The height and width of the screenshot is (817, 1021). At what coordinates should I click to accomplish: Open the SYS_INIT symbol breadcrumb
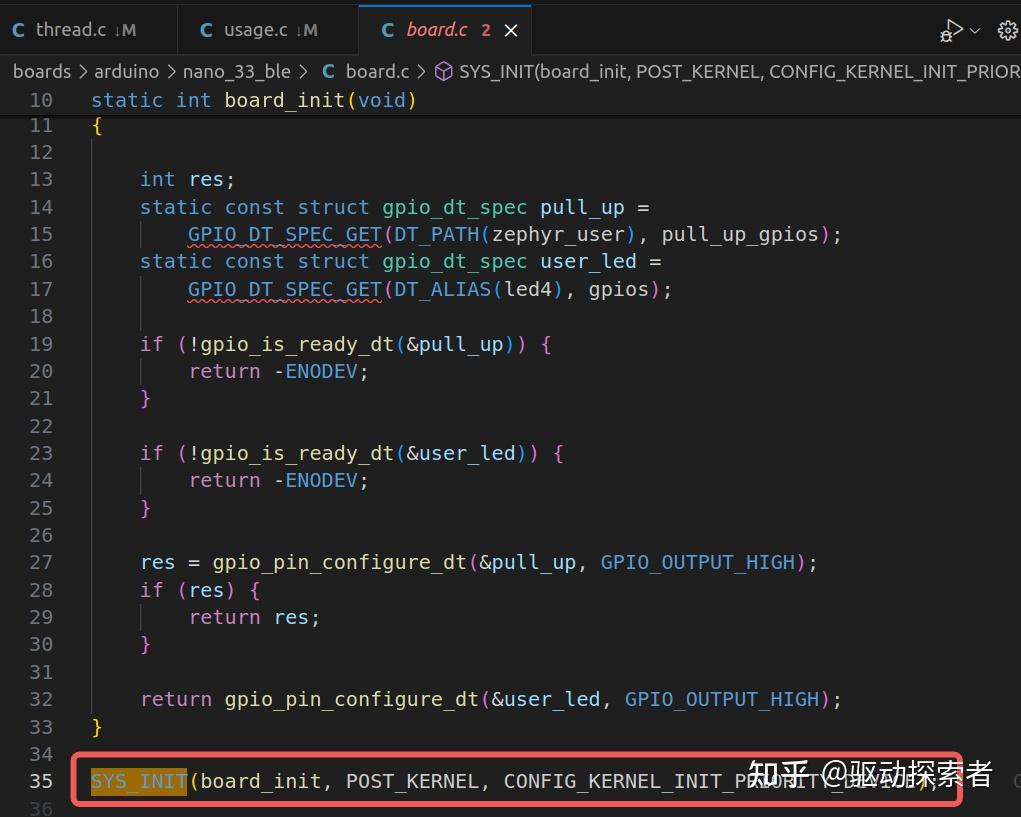point(727,72)
